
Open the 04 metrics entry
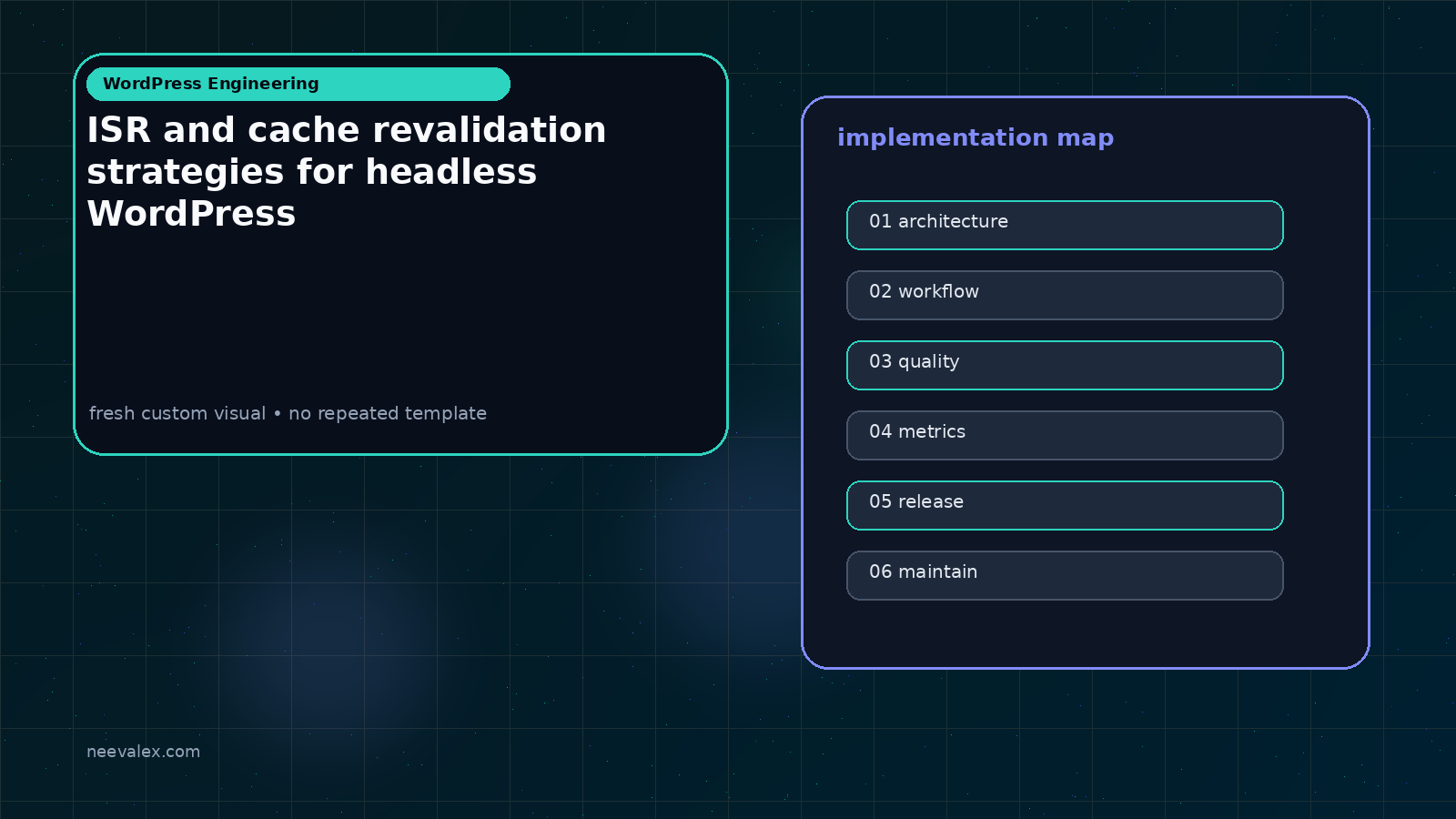1065,435
